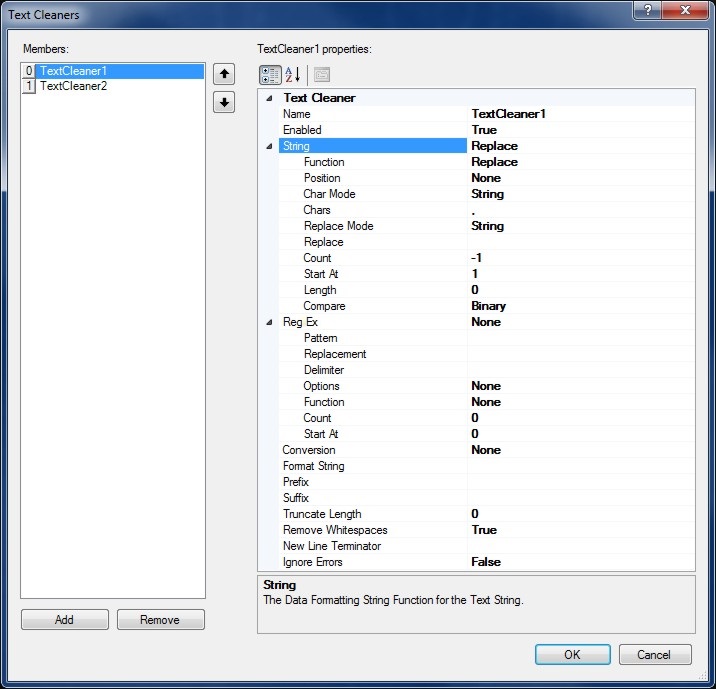Select TextCleaner1 in Members list
The image size is (716, 689).
74,71
